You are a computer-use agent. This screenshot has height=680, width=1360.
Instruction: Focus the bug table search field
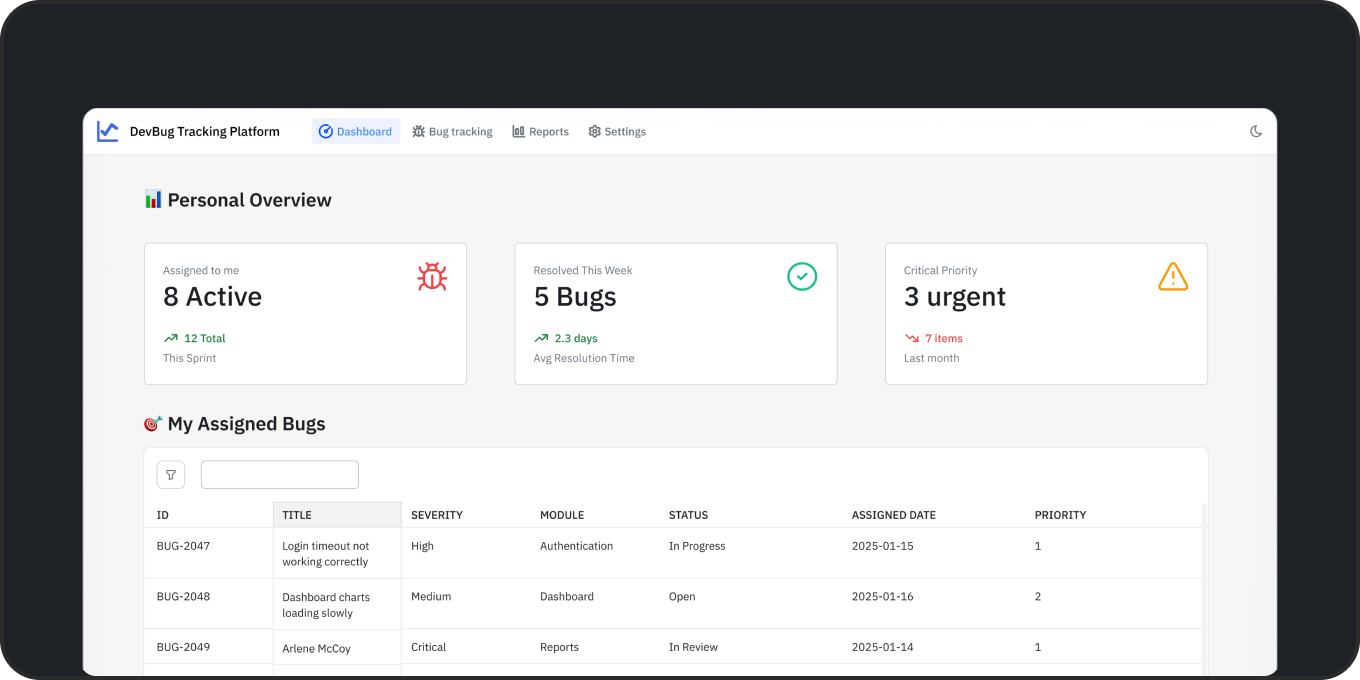click(x=280, y=475)
